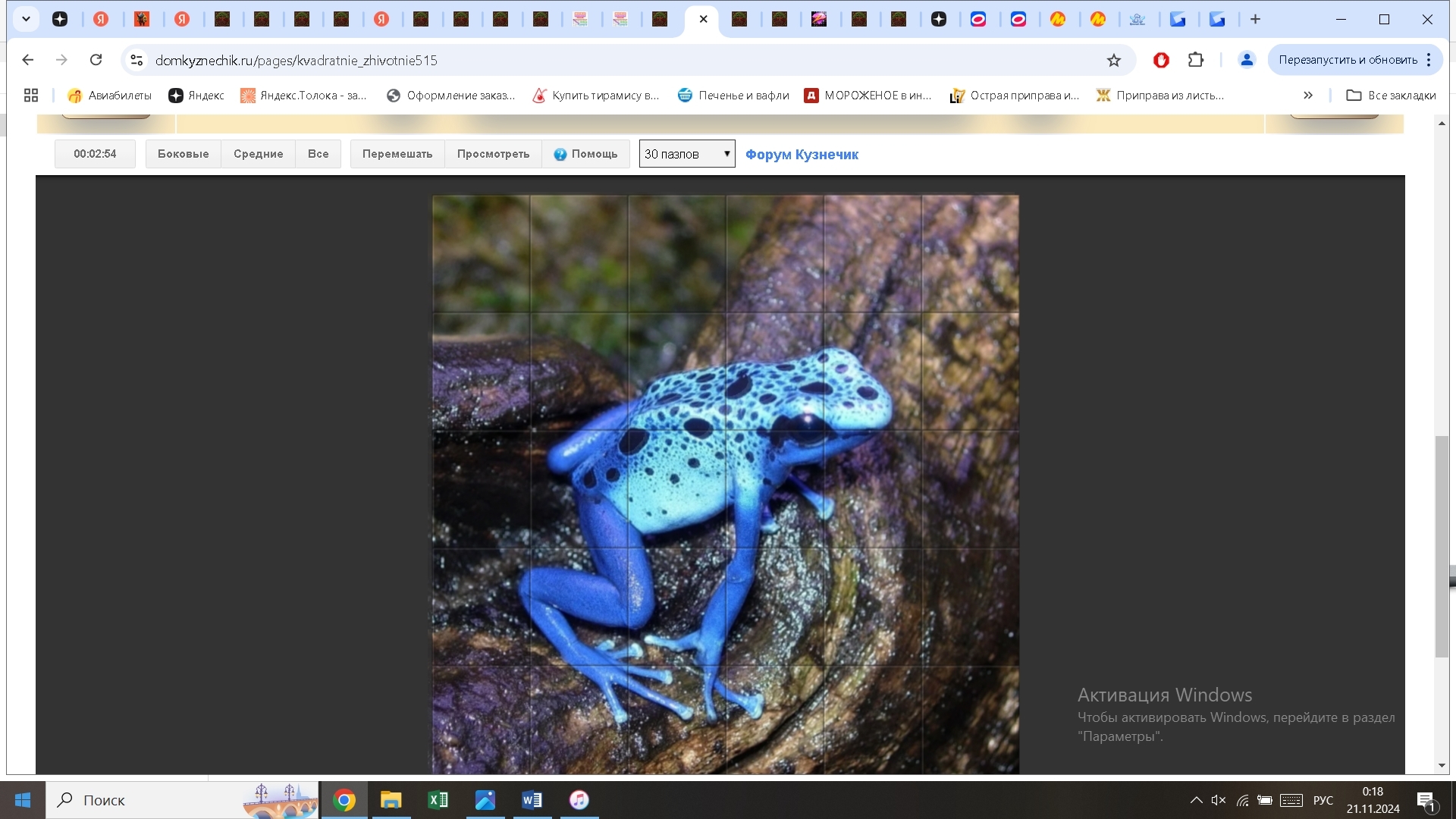Open the Windows Start menu
The width and height of the screenshot is (1456, 819).
[x=23, y=800]
